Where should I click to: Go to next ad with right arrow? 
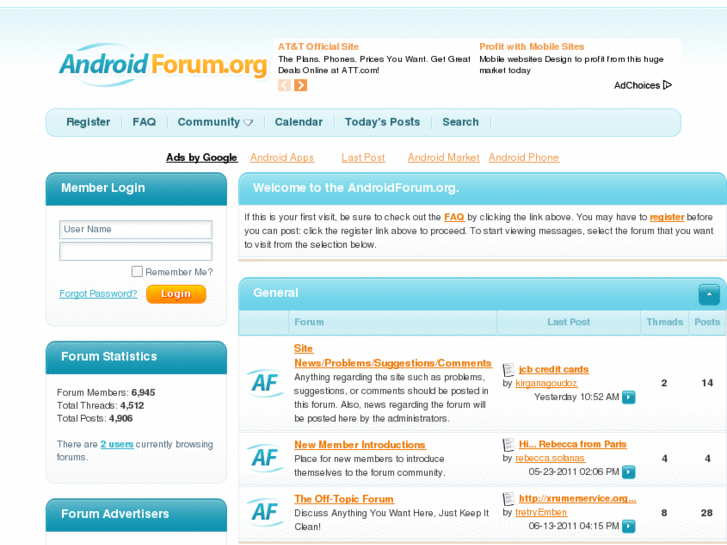tap(300, 85)
